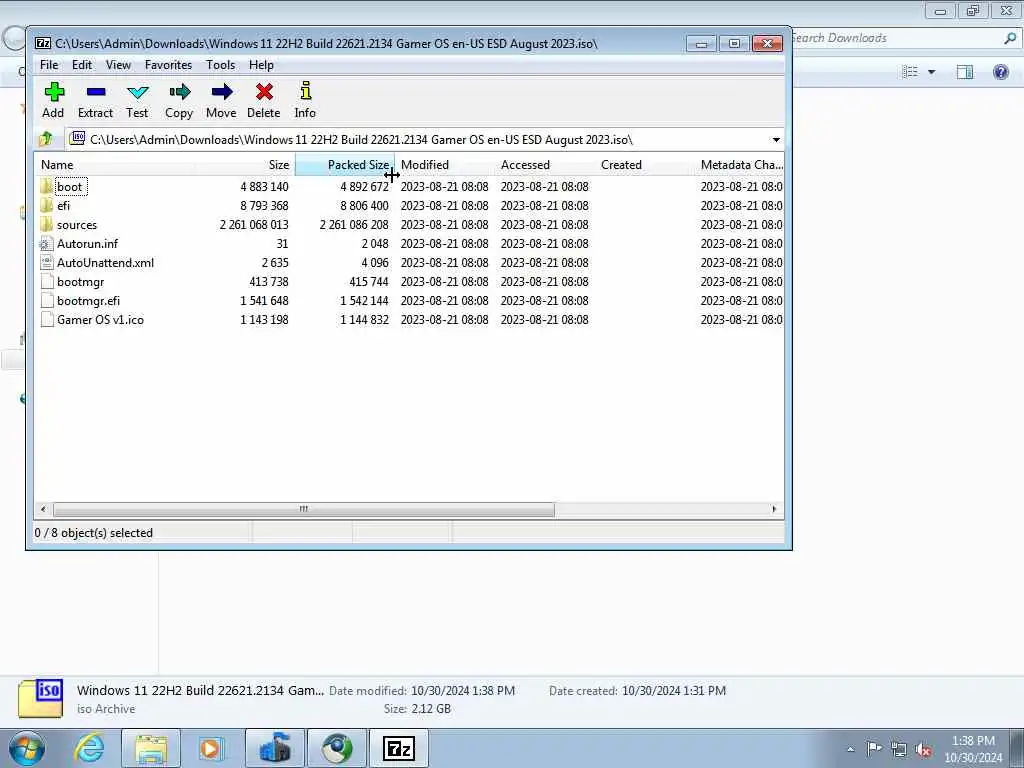Sort by Accessed column header

545,165
